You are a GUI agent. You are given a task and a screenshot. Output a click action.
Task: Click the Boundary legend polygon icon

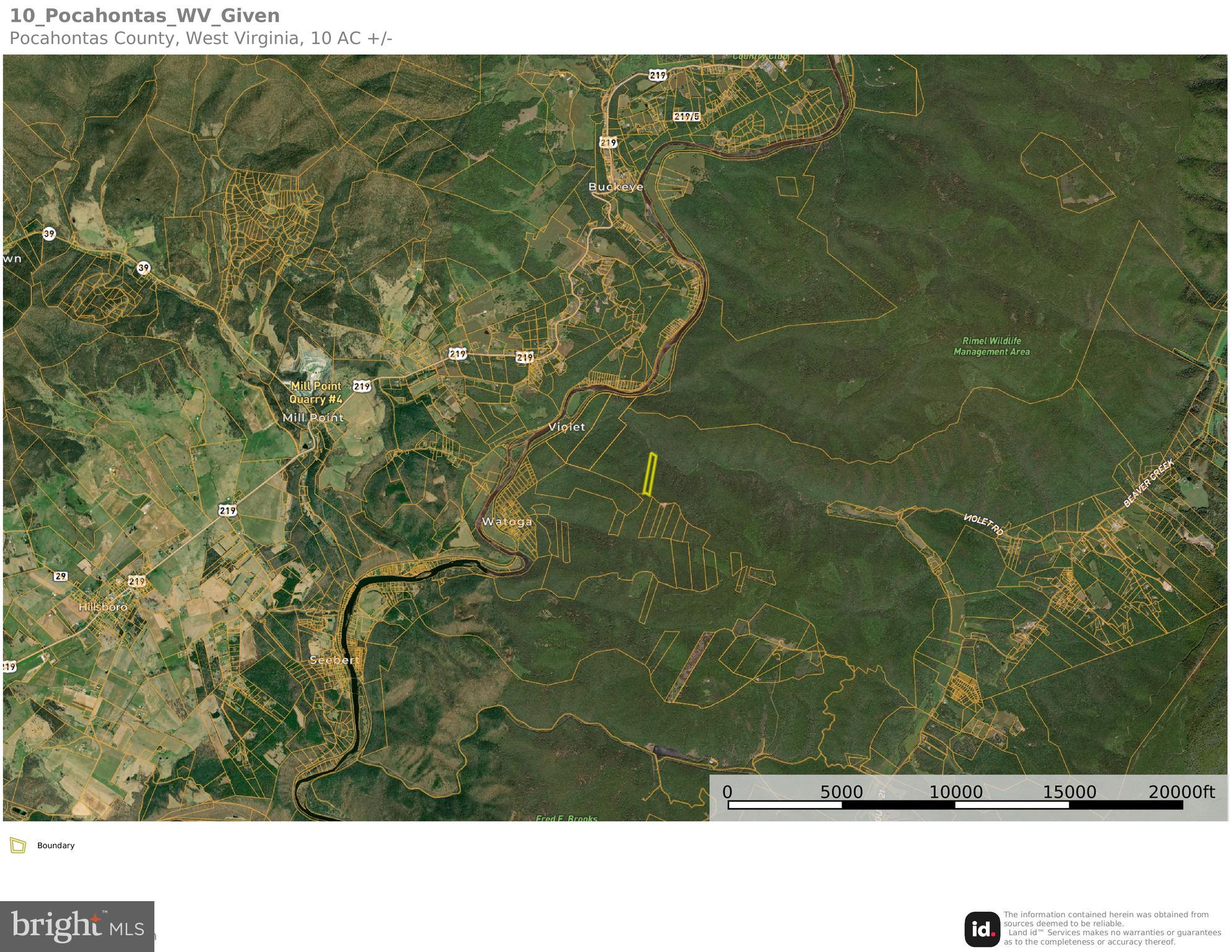18,845
